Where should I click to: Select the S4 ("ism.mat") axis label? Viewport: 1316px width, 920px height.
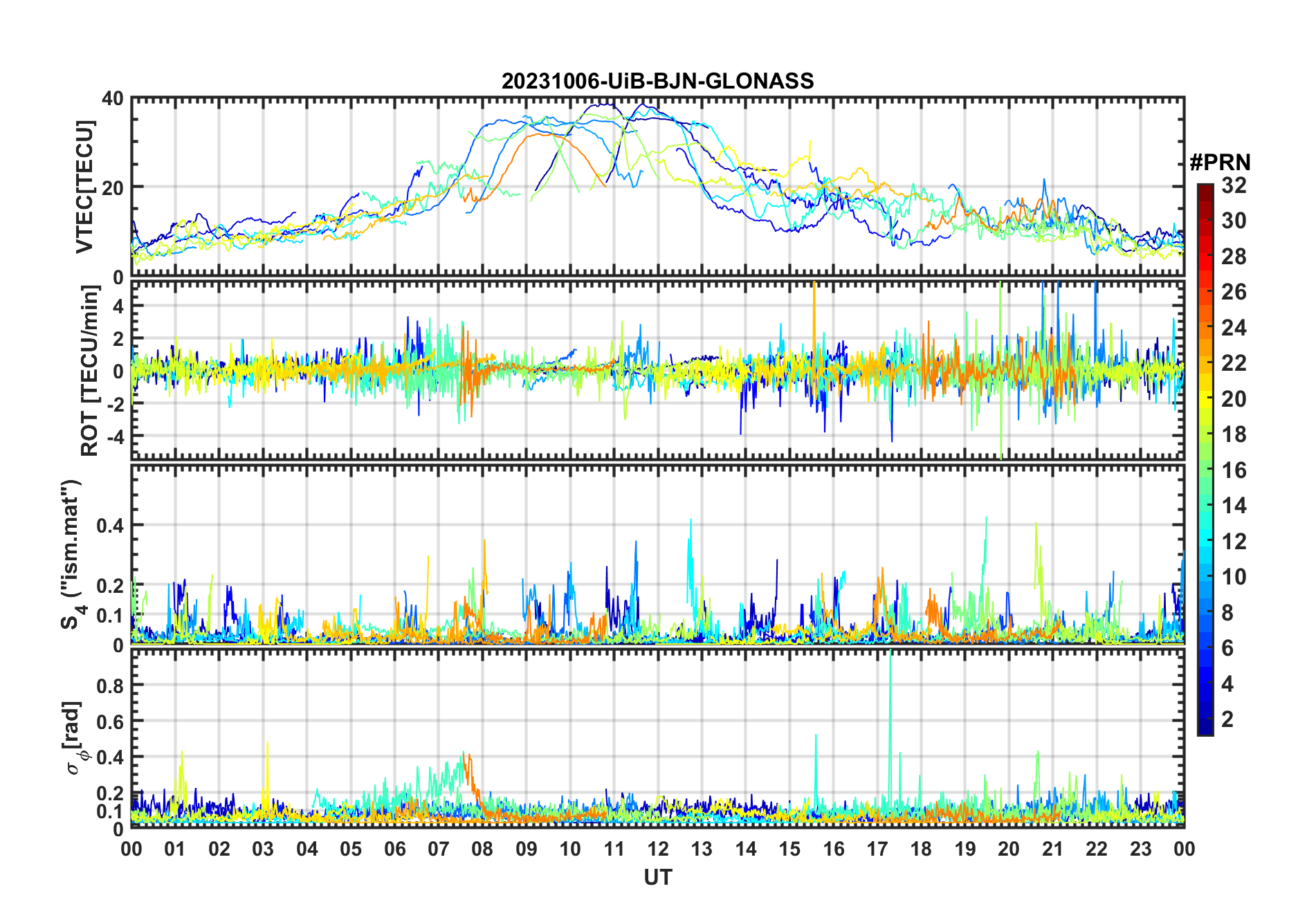[71, 554]
